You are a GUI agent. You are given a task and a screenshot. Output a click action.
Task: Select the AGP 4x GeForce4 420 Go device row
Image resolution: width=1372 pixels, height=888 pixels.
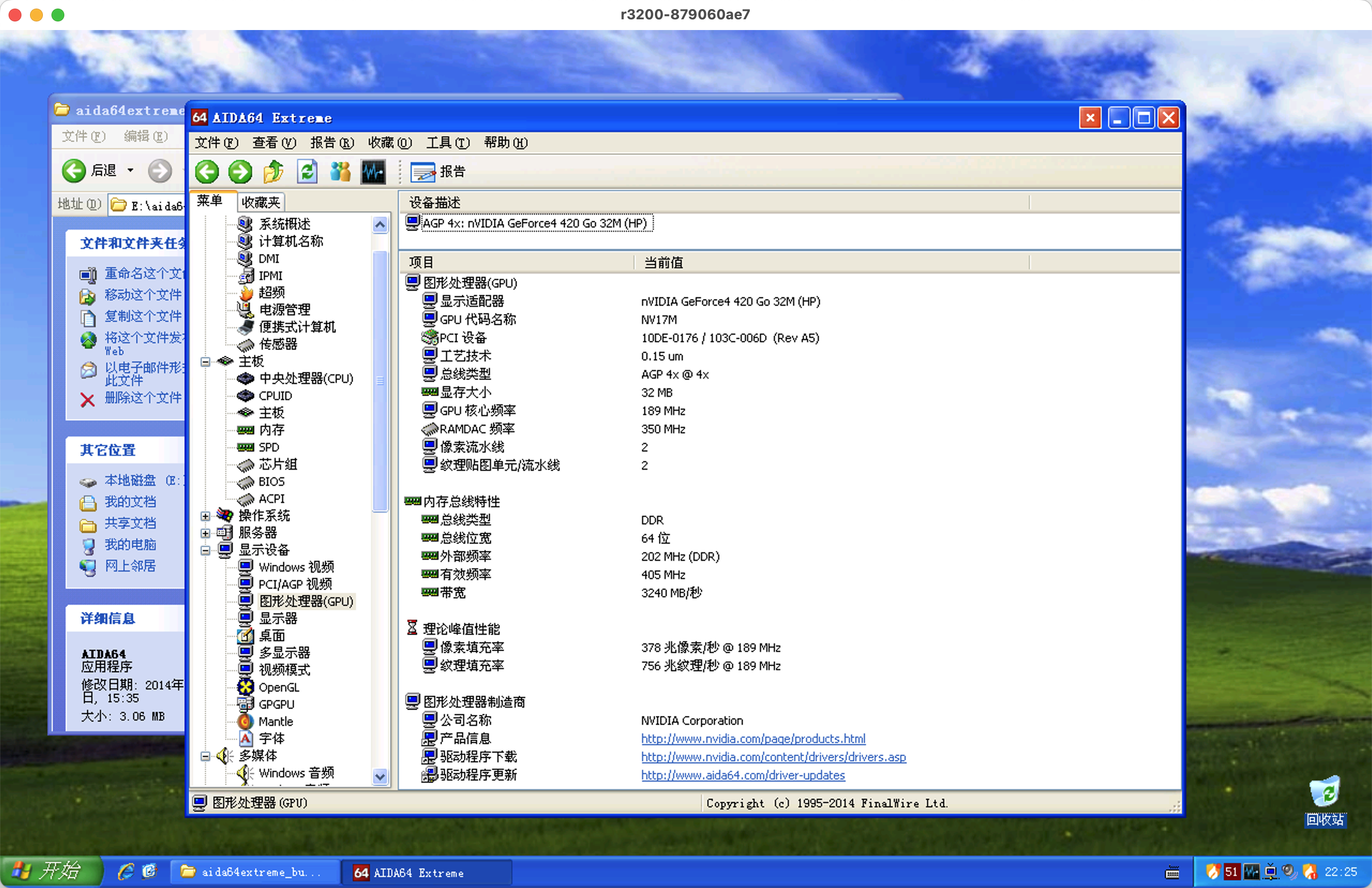point(529,223)
